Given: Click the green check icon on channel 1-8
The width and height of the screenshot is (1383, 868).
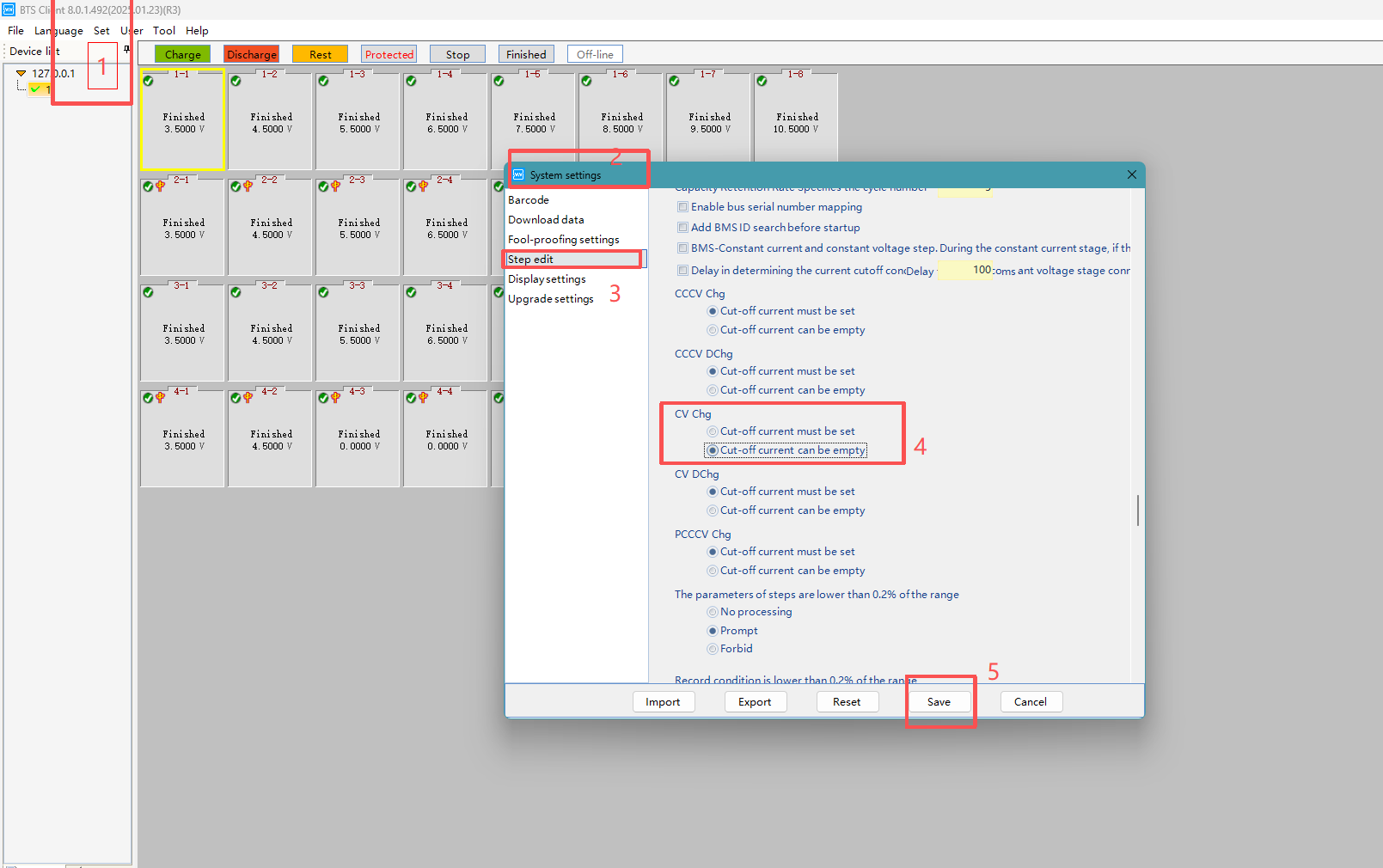Looking at the screenshot, I should click(762, 81).
